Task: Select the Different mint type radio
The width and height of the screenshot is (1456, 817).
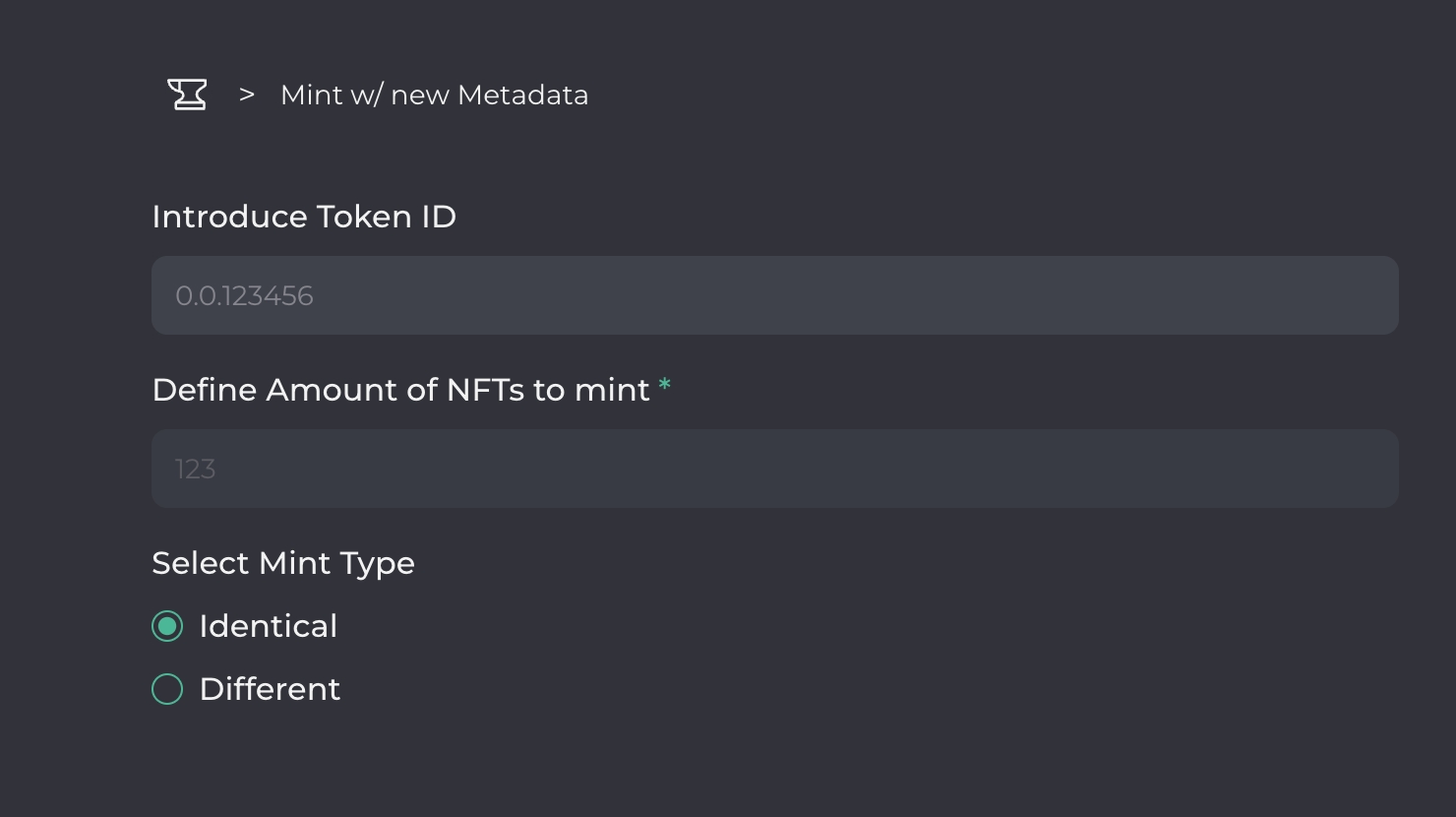Action: [x=167, y=689]
